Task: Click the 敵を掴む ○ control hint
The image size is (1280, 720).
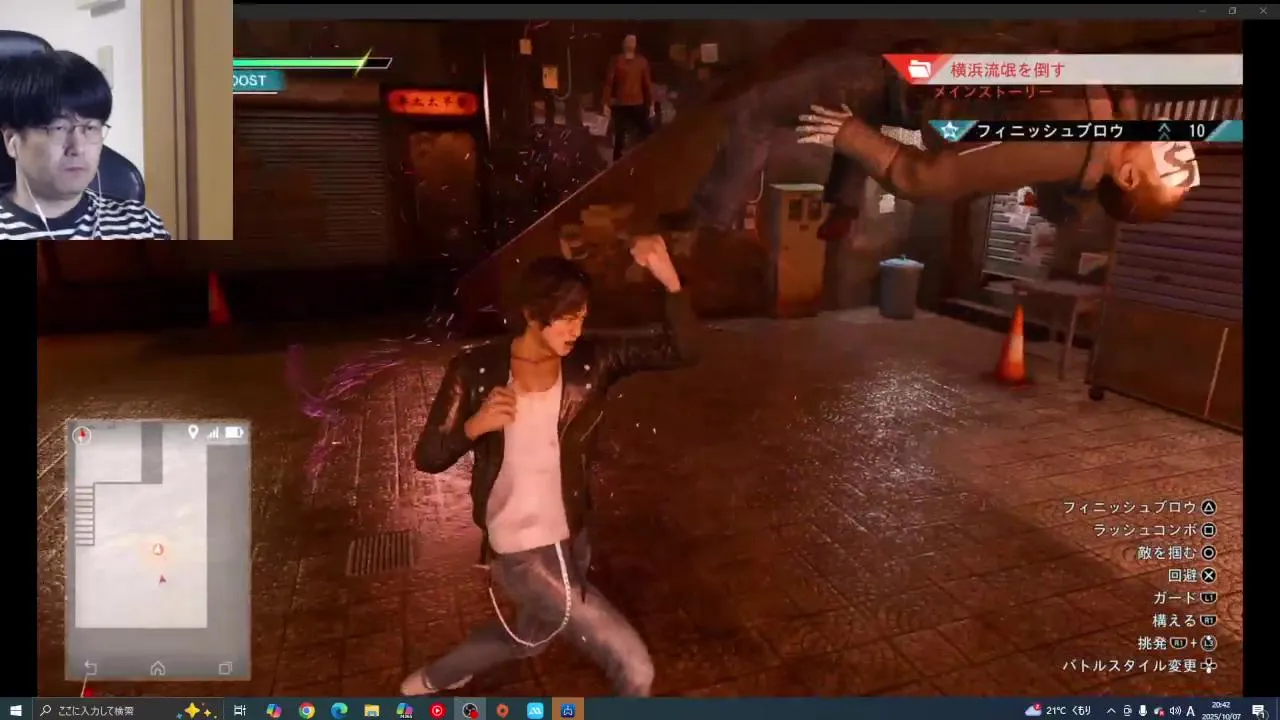Action: point(1177,553)
